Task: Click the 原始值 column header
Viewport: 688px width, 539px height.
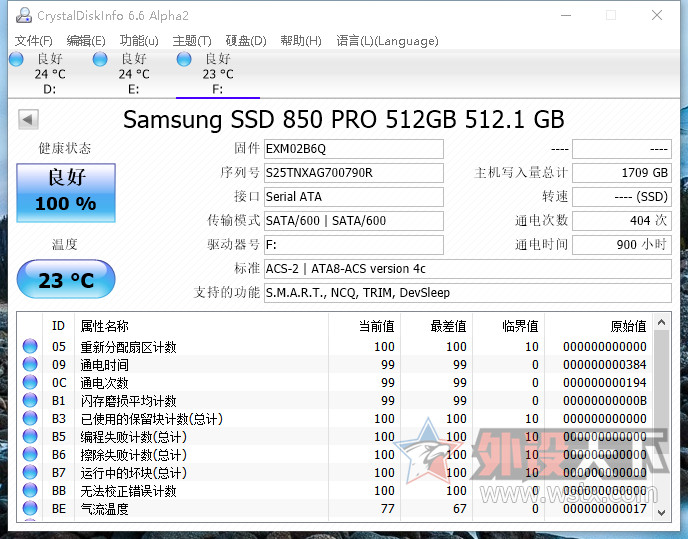Action: click(598, 326)
